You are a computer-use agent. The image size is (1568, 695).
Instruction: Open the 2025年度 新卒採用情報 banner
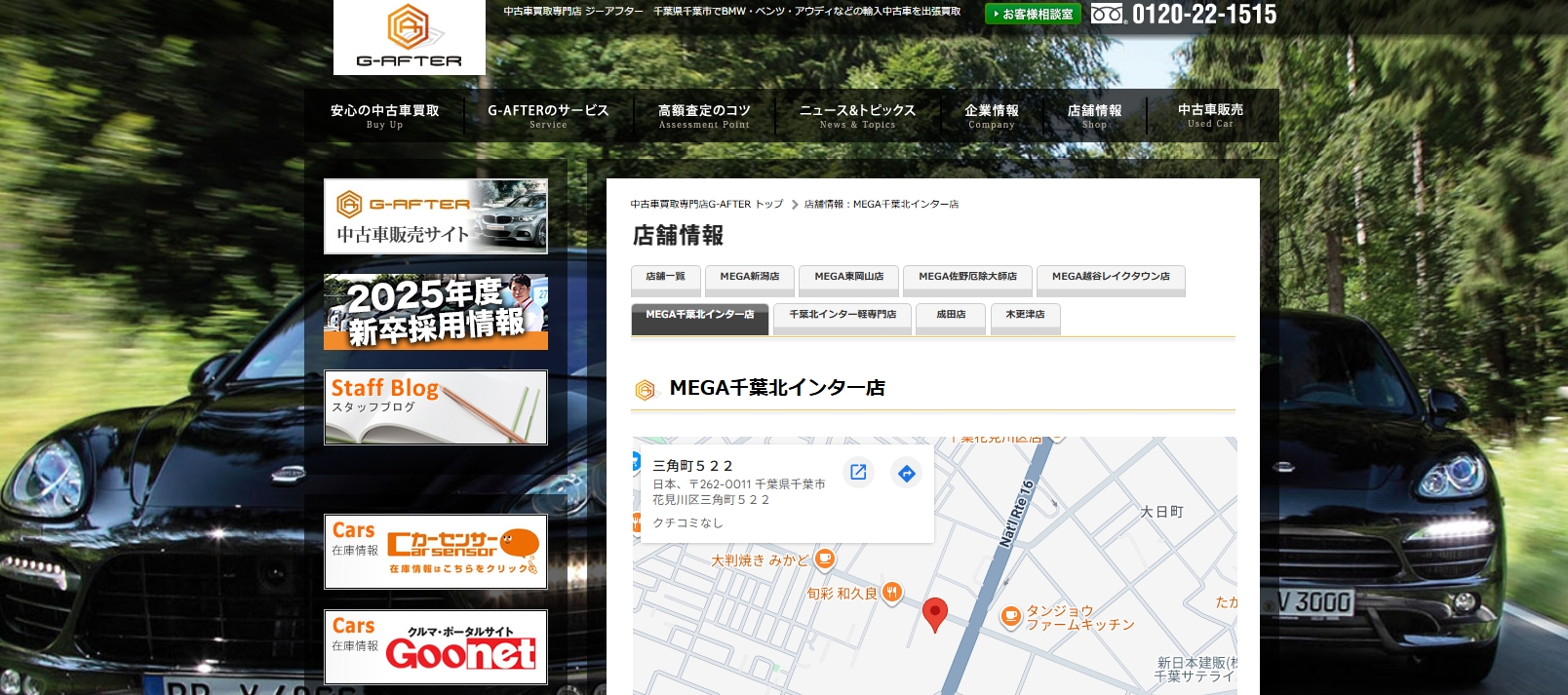[436, 312]
